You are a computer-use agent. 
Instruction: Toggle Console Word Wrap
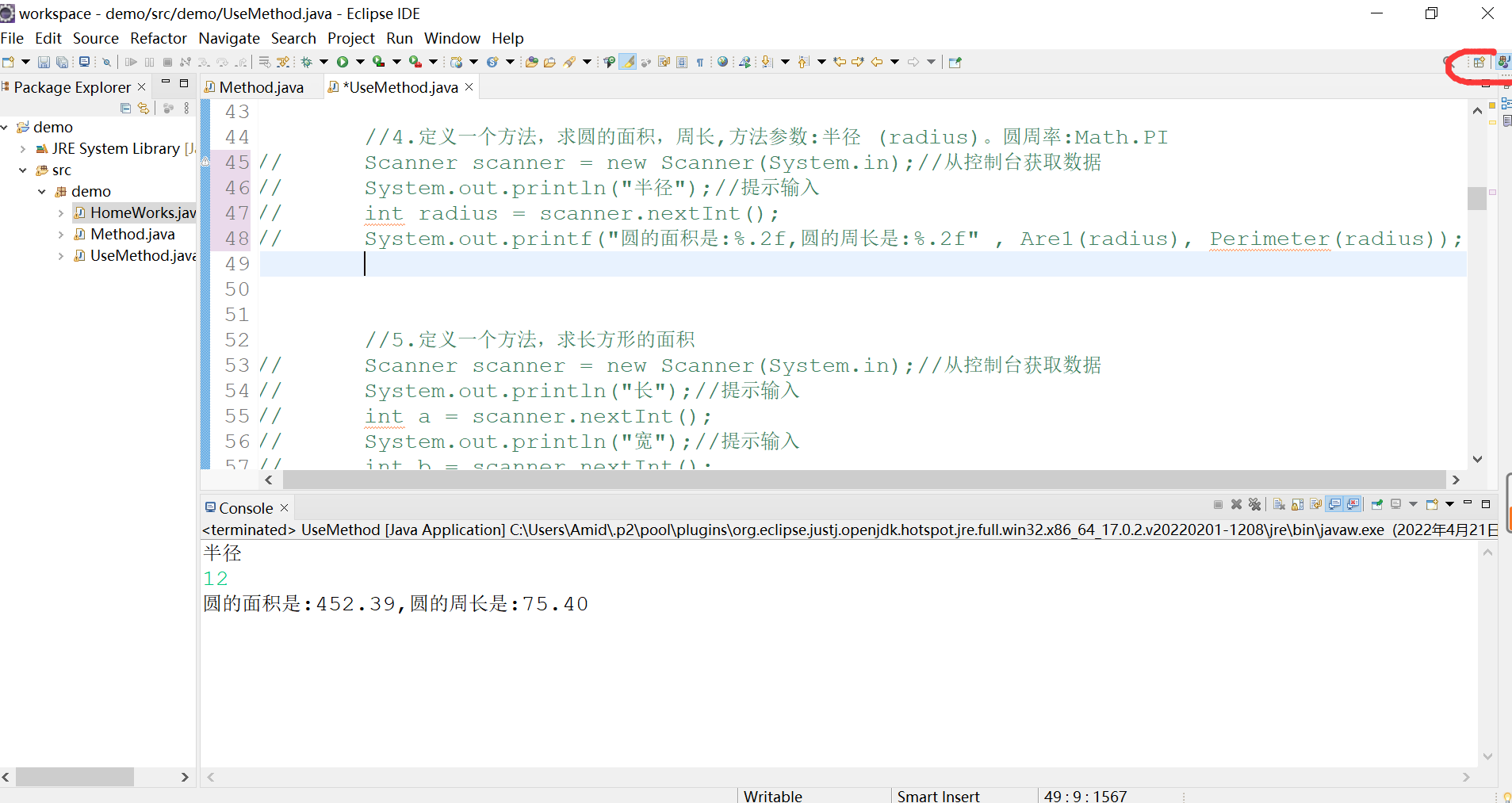tap(1316, 504)
